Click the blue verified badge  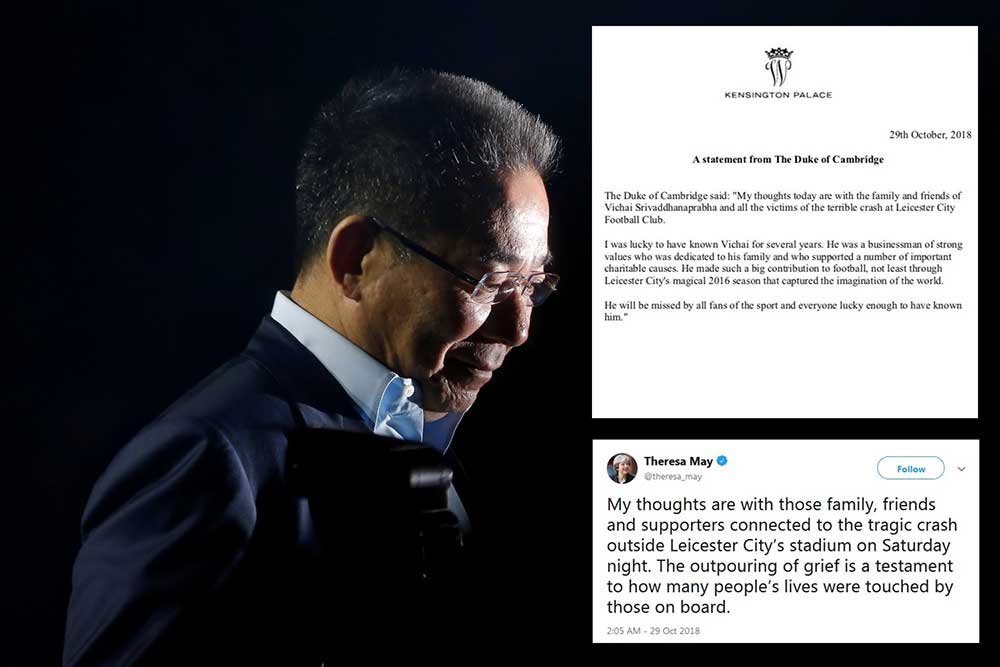coord(723,460)
